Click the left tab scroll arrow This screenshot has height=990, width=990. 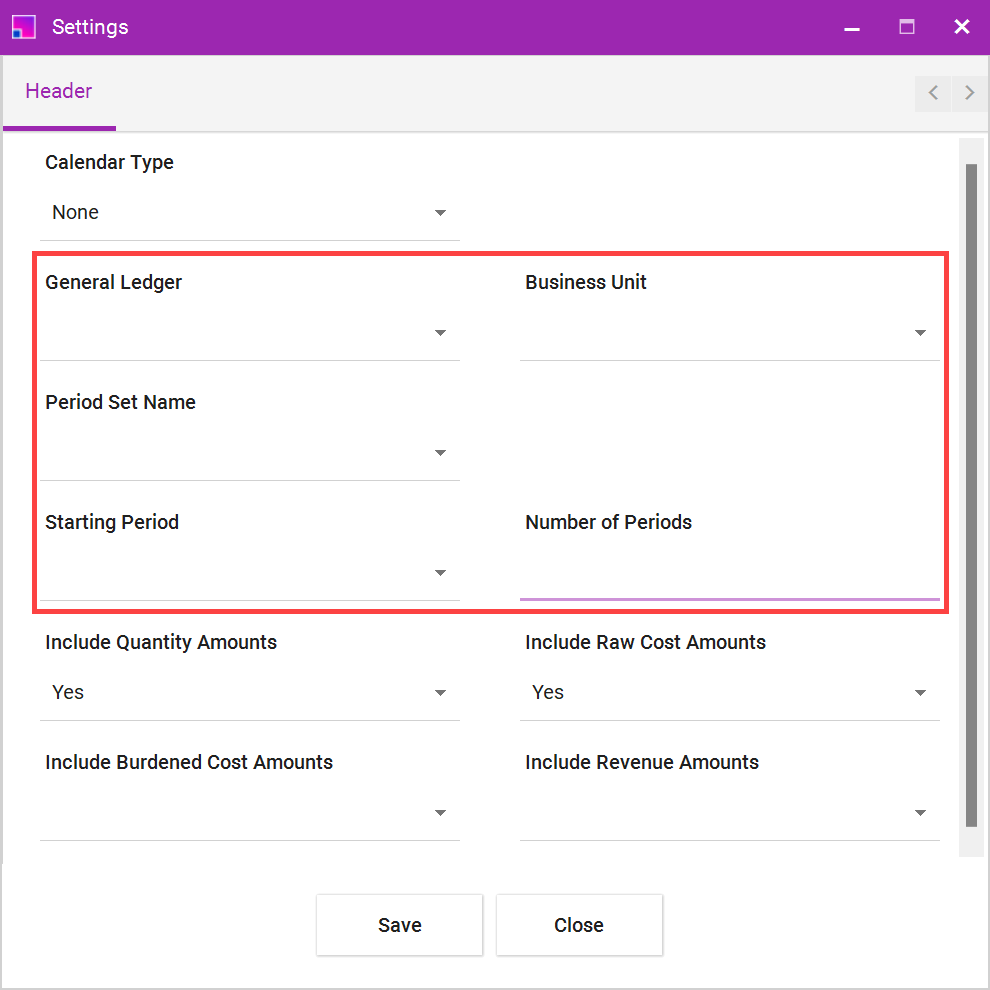coord(932,93)
